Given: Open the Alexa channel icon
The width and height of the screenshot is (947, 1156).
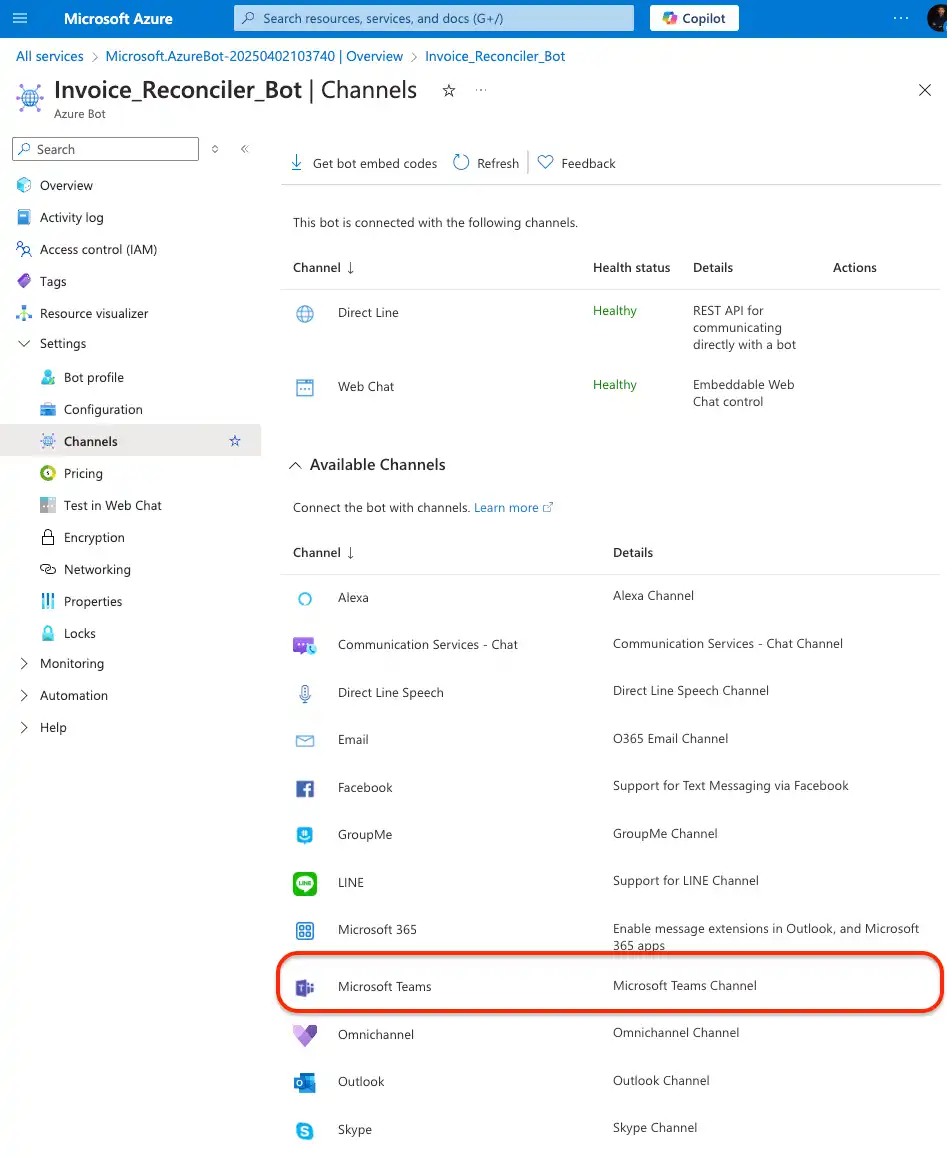Looking at the screenshot, I should (305, 598).
